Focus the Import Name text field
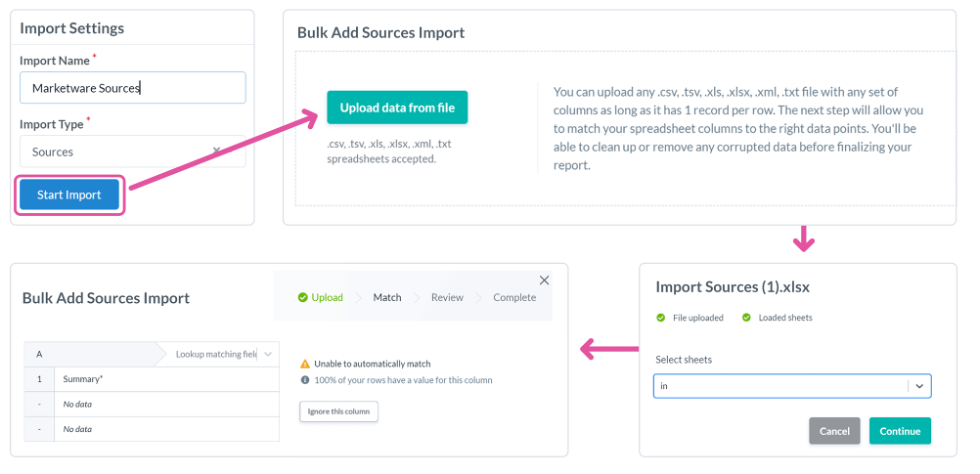This screenshot has height=474, width=980. [x=132, y=88]
